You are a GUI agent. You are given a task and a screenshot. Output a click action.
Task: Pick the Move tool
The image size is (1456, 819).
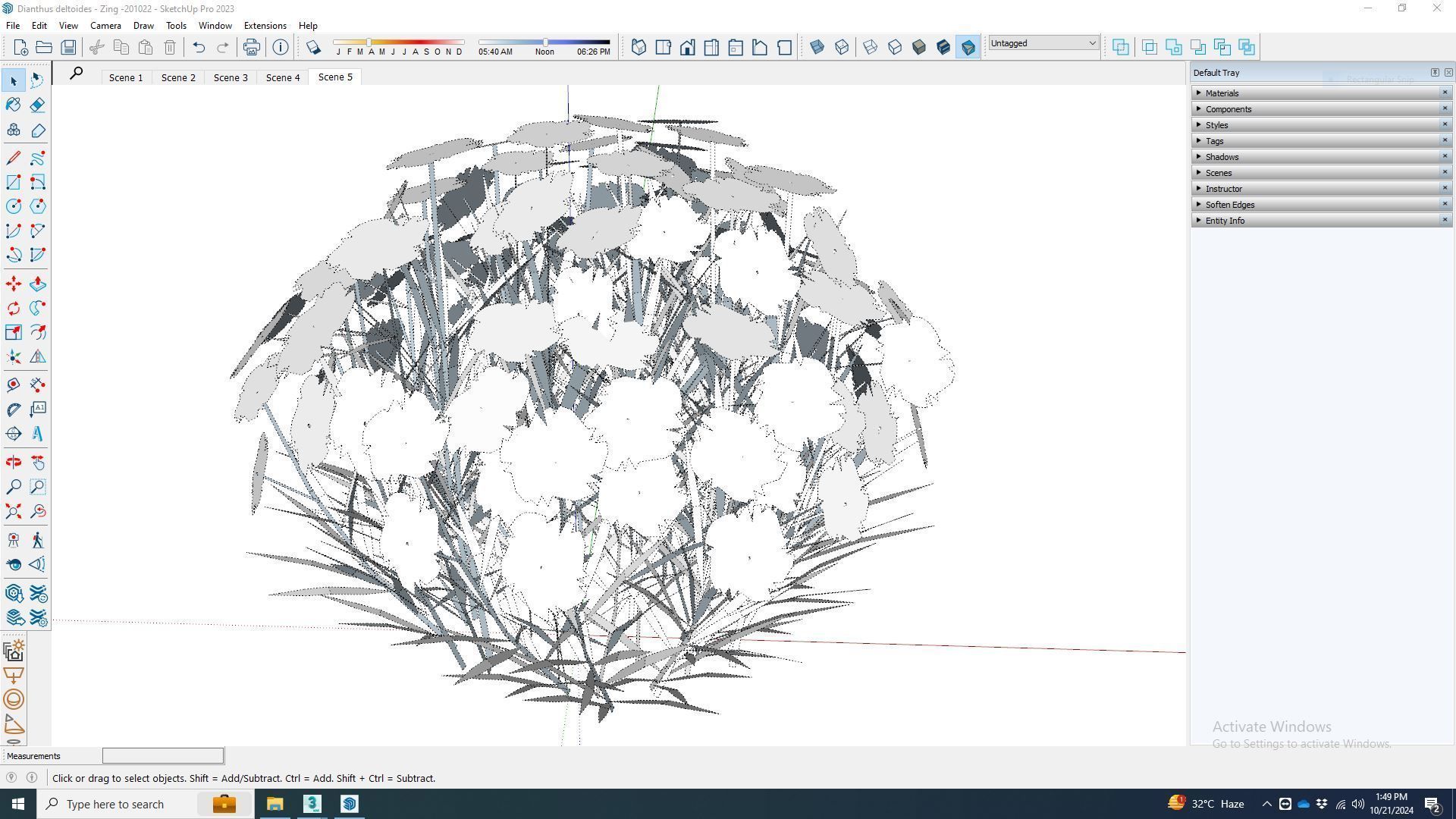(14, 284)
